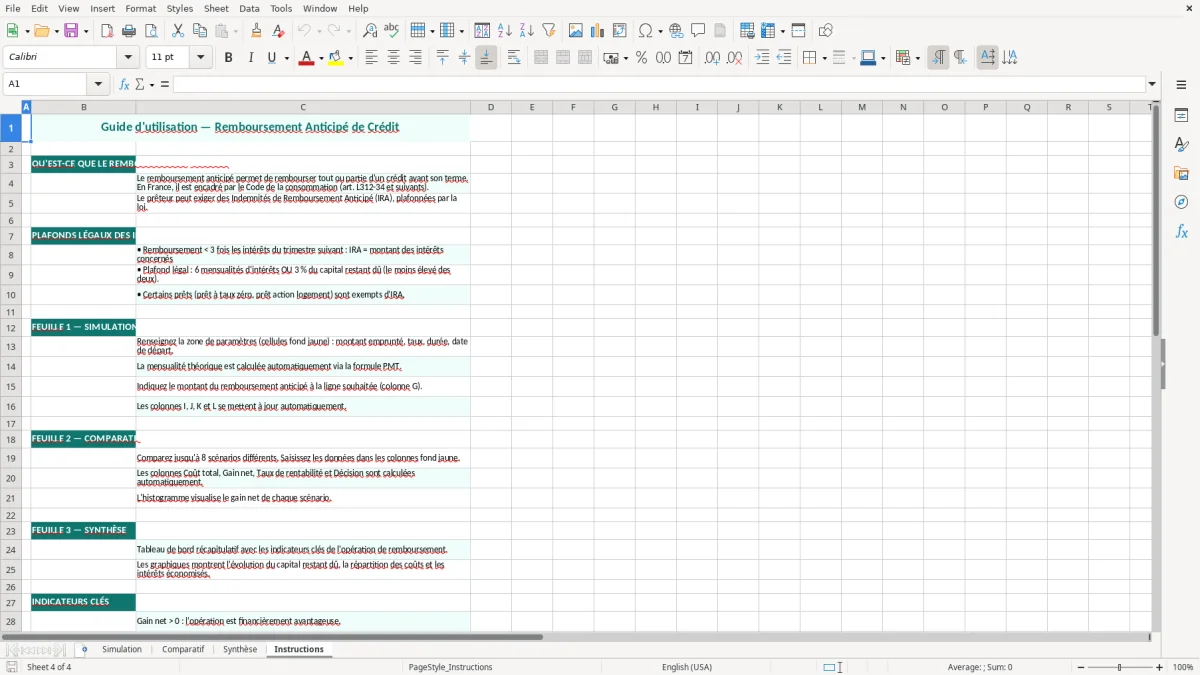1200x675 pixels.
Task: Open the sidebar Navigator compass icon
Action: pyautogui.click(x=1181, y=202)
